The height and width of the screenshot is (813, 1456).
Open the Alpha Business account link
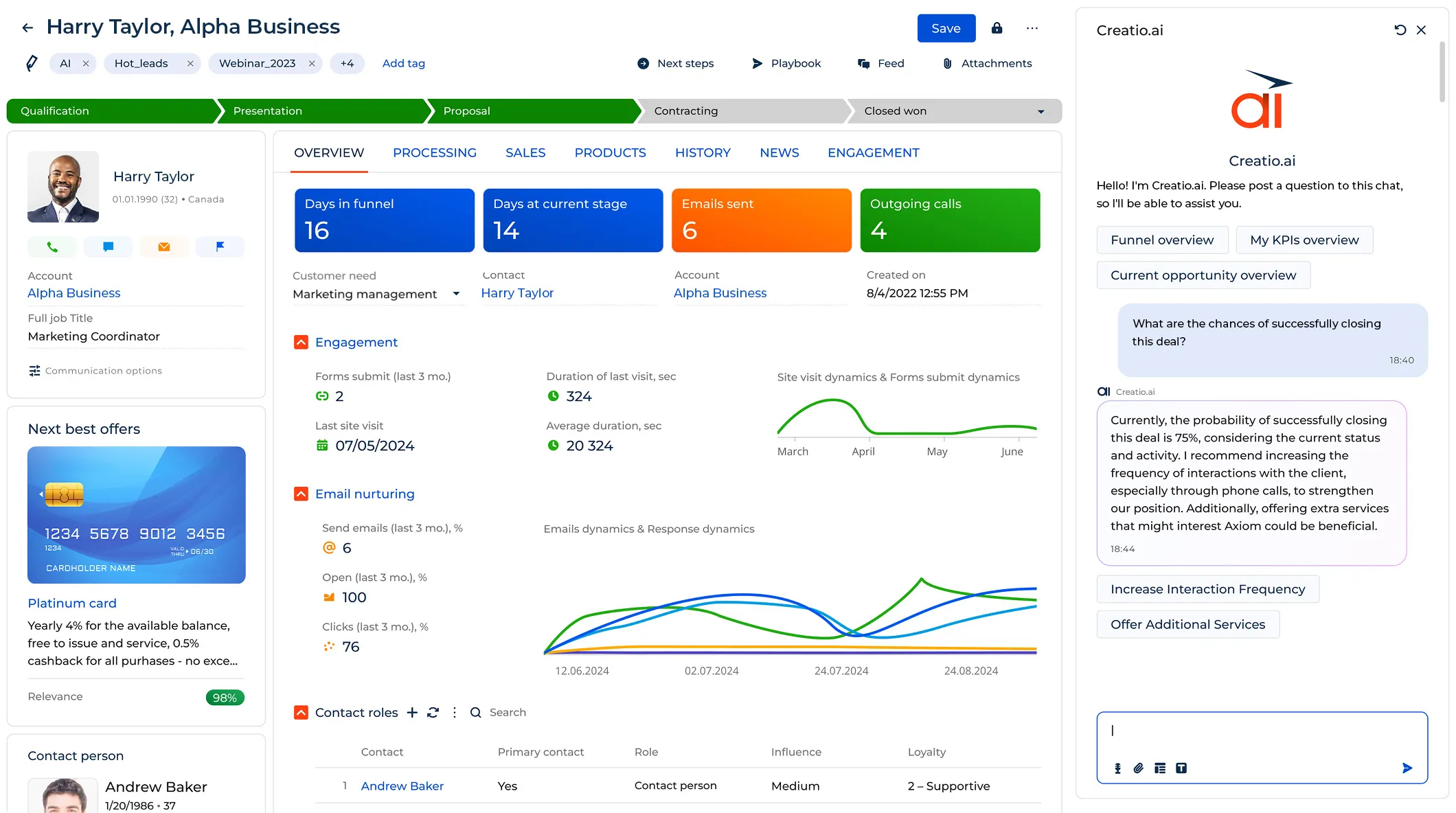tap(73, 293)
